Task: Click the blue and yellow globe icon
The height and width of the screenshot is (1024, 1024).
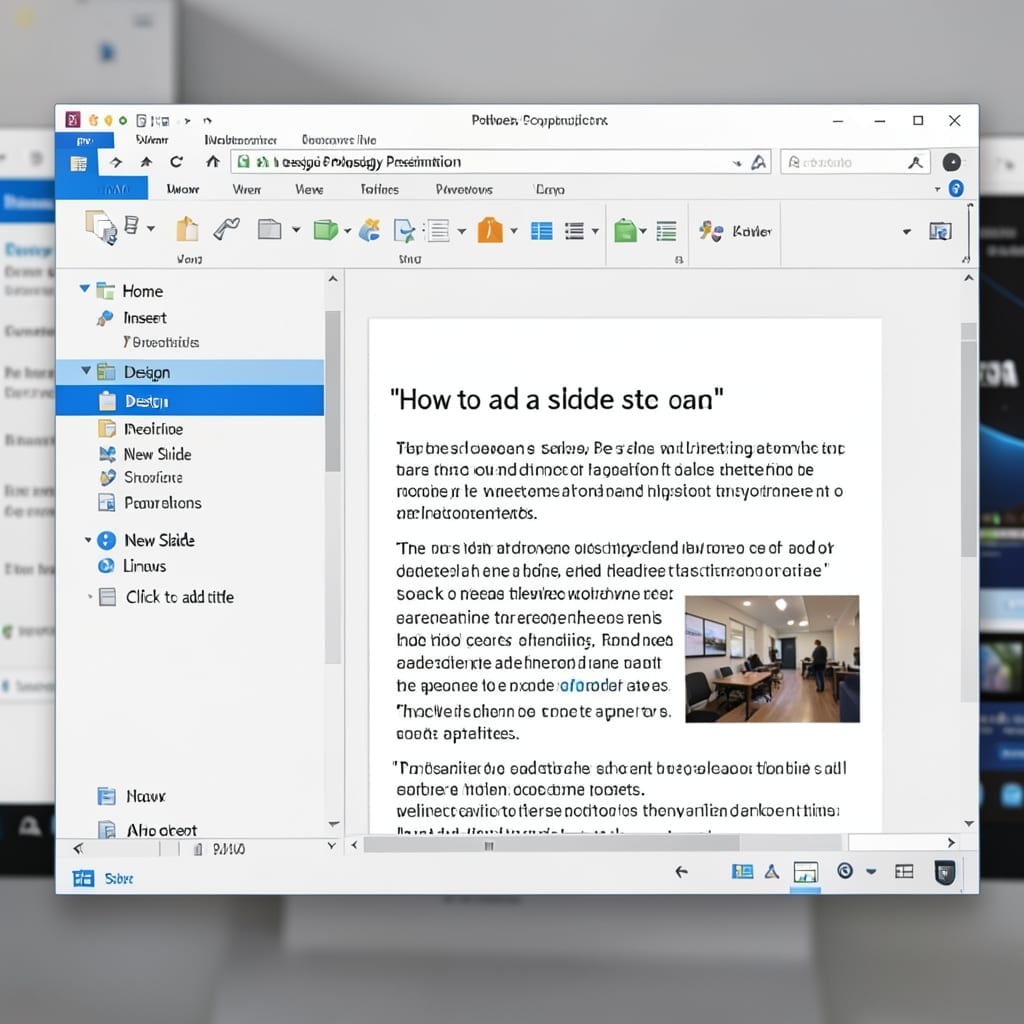Action: [x=370, y=230]
